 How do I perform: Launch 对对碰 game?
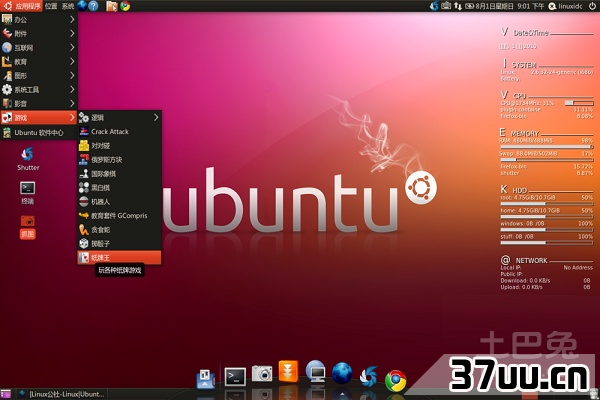pyautogui.click(x=119, y=146)
